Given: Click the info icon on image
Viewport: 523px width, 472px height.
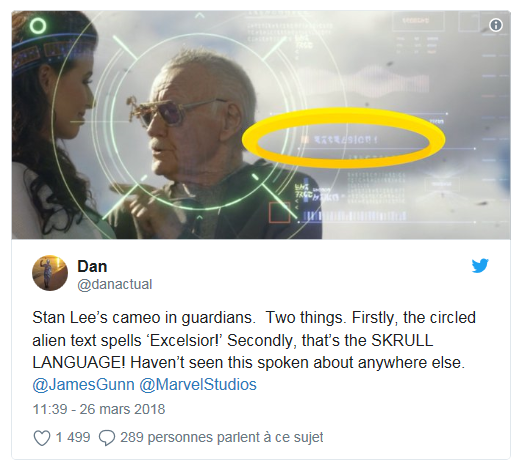Looking at the screenshot, I should (496, 25).
